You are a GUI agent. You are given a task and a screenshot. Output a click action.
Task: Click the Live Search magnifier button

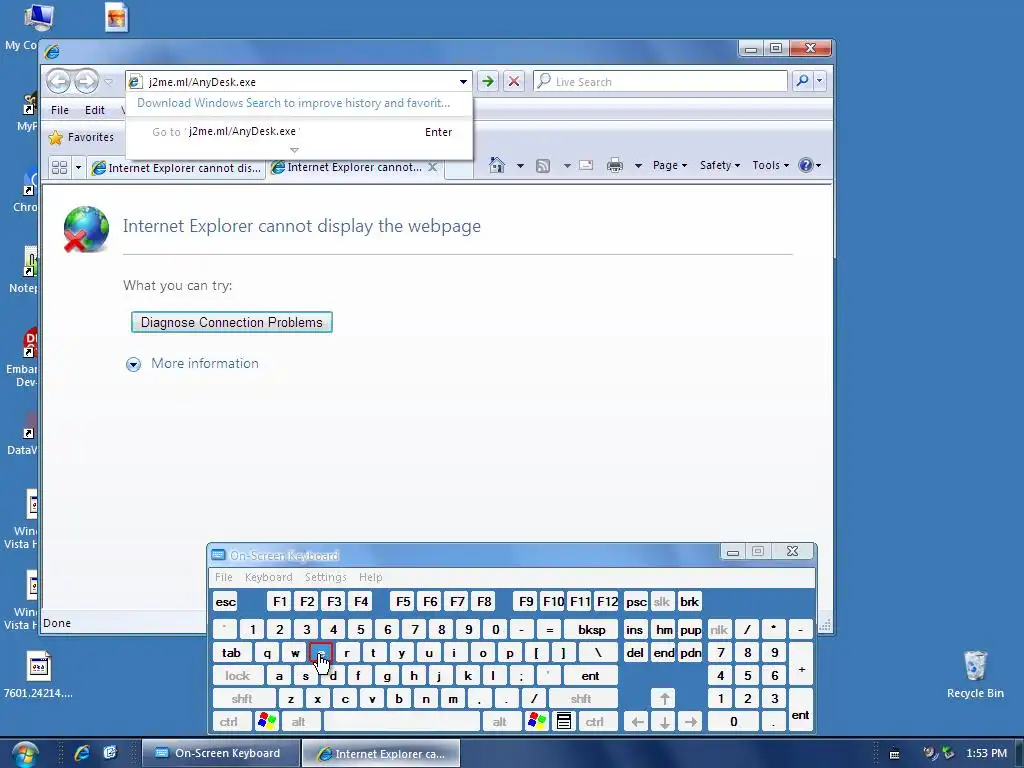point(803,81)
